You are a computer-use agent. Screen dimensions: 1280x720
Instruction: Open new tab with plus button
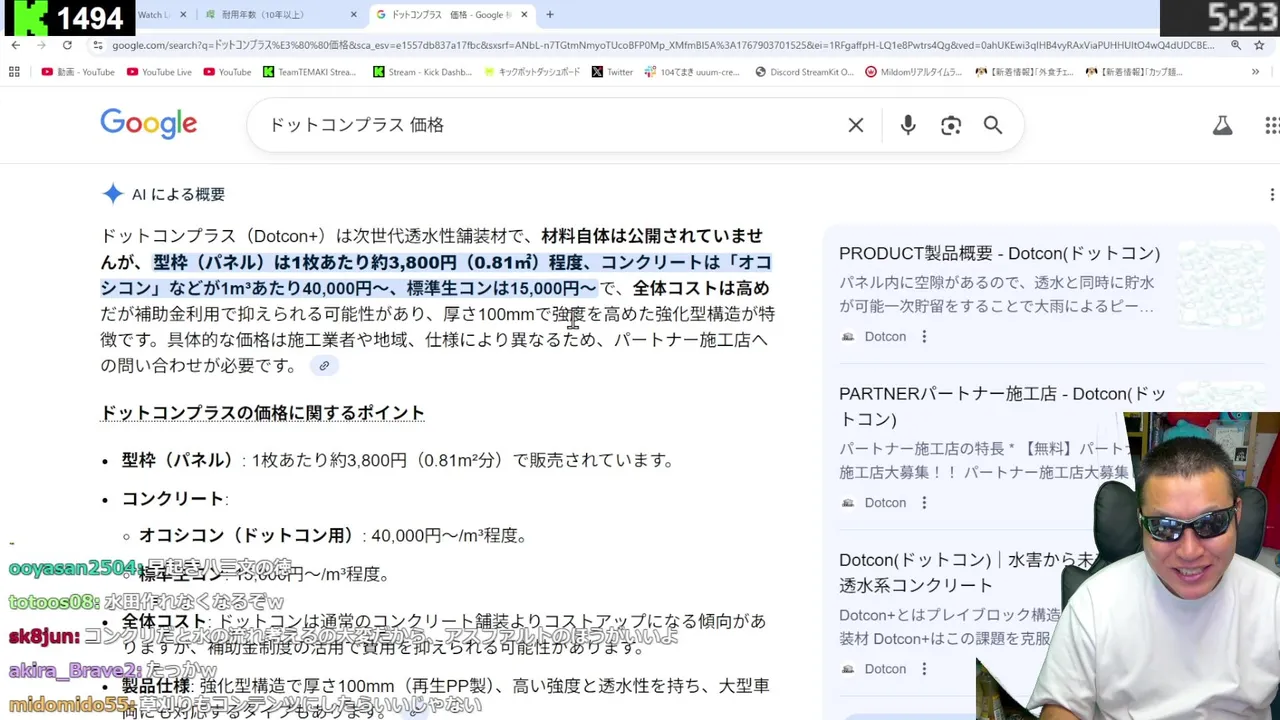tap(549, 15)
